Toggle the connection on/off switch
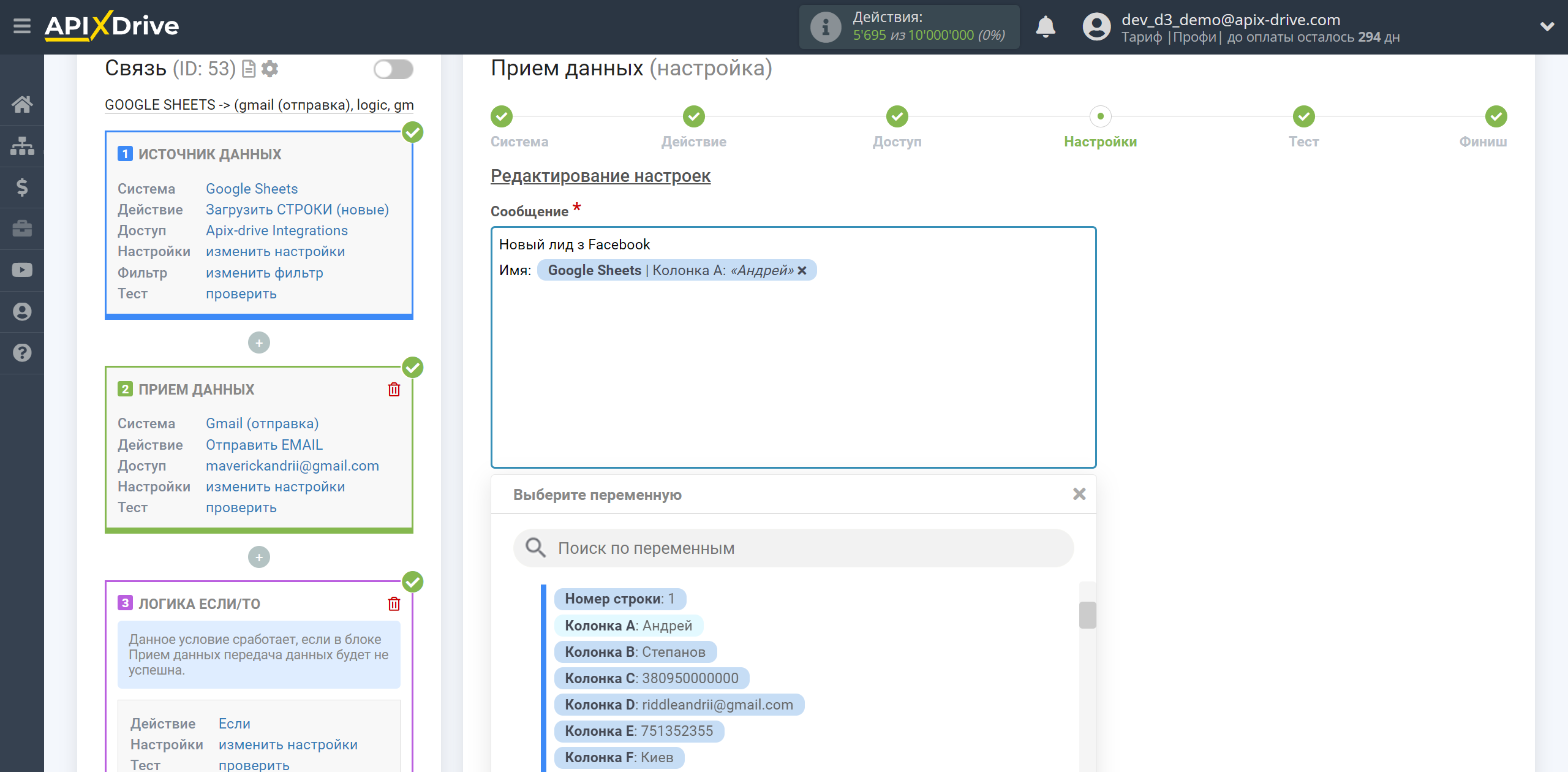Screen dimensions: 1568x772 point(393,69)
